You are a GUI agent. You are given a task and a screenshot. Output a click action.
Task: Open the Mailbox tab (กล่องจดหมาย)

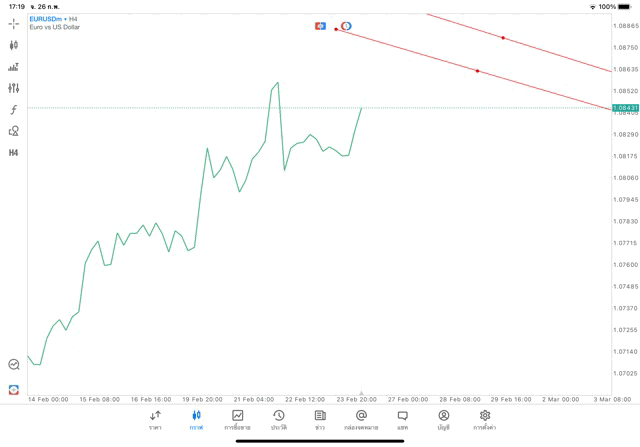click(361, 419)
